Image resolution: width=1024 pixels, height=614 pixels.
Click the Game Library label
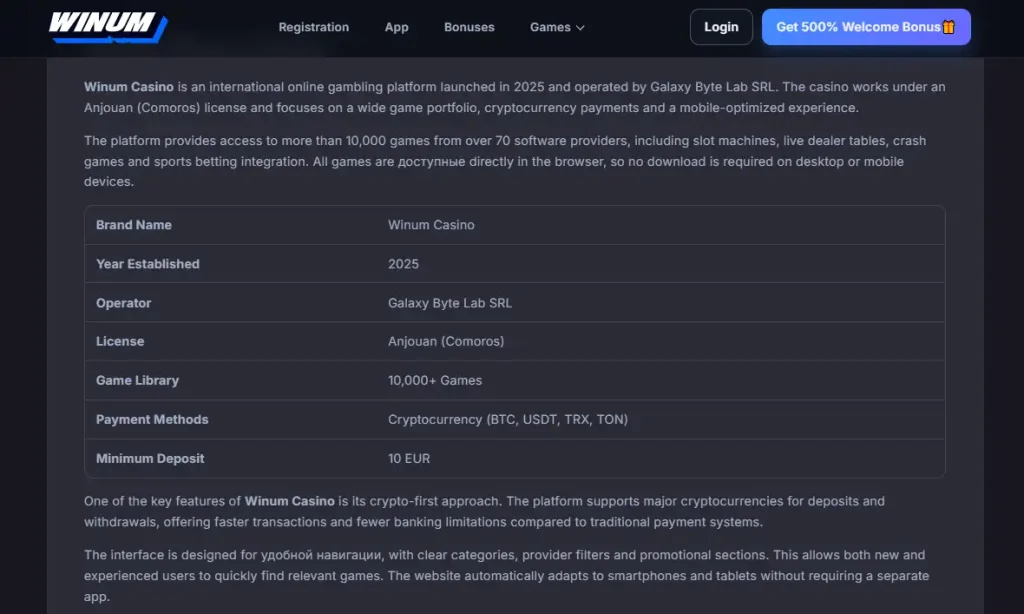137,380
